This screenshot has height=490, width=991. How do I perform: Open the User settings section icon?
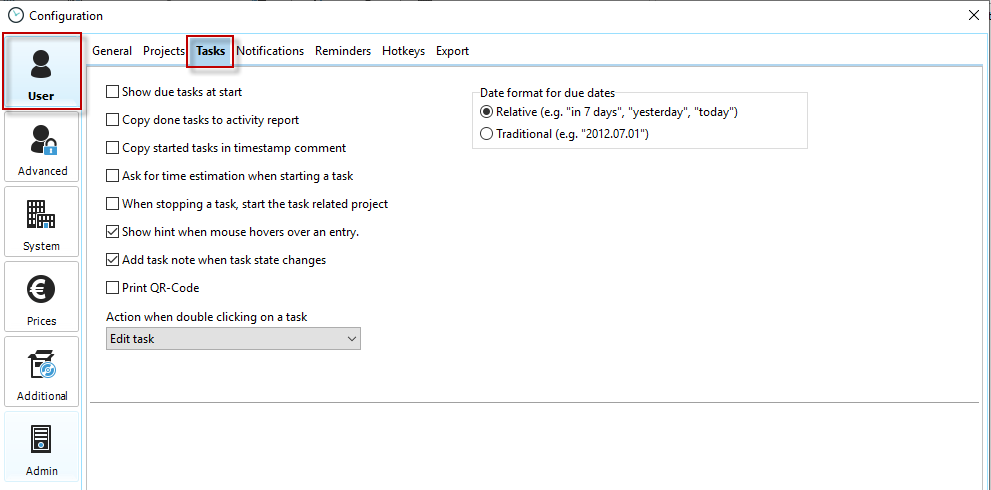tap(41, 64)
